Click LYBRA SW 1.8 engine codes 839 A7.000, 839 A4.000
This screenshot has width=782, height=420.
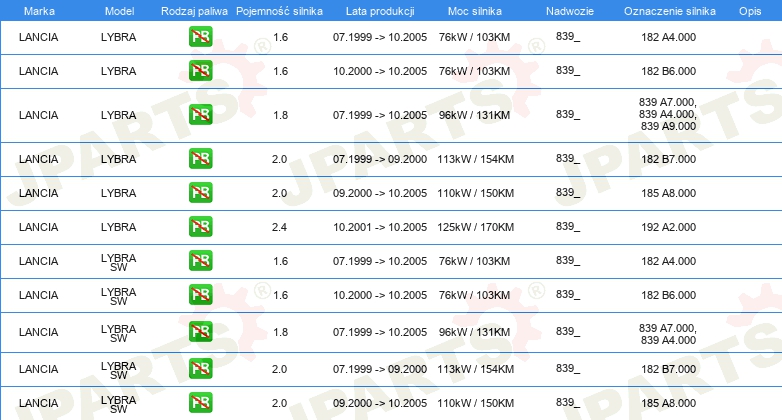tap(668, 334)
